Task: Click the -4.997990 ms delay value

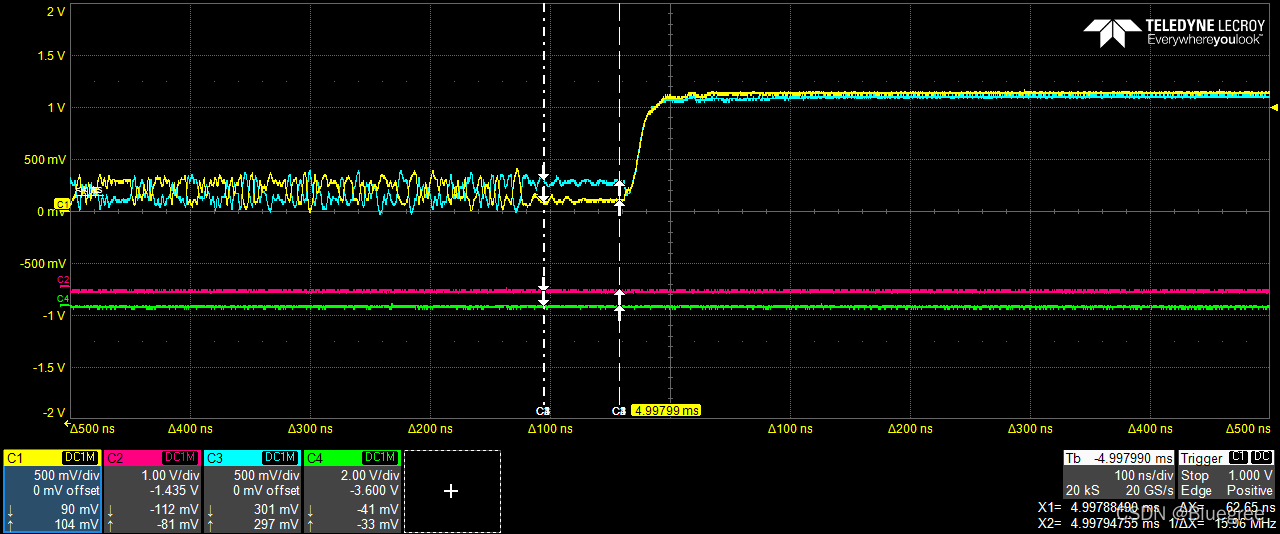Action: point(1132,458)
